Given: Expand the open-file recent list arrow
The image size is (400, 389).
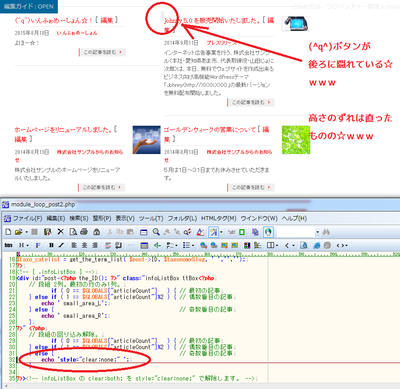Looking at the screenshot, I should point(26,232).
